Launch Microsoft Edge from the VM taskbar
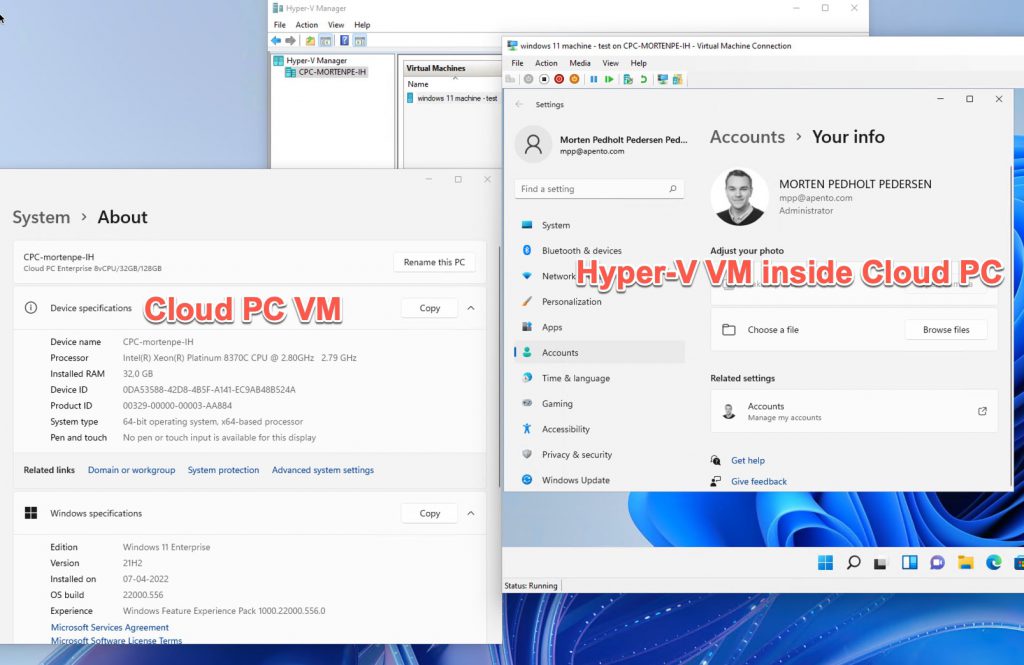 tap(993, 562)
